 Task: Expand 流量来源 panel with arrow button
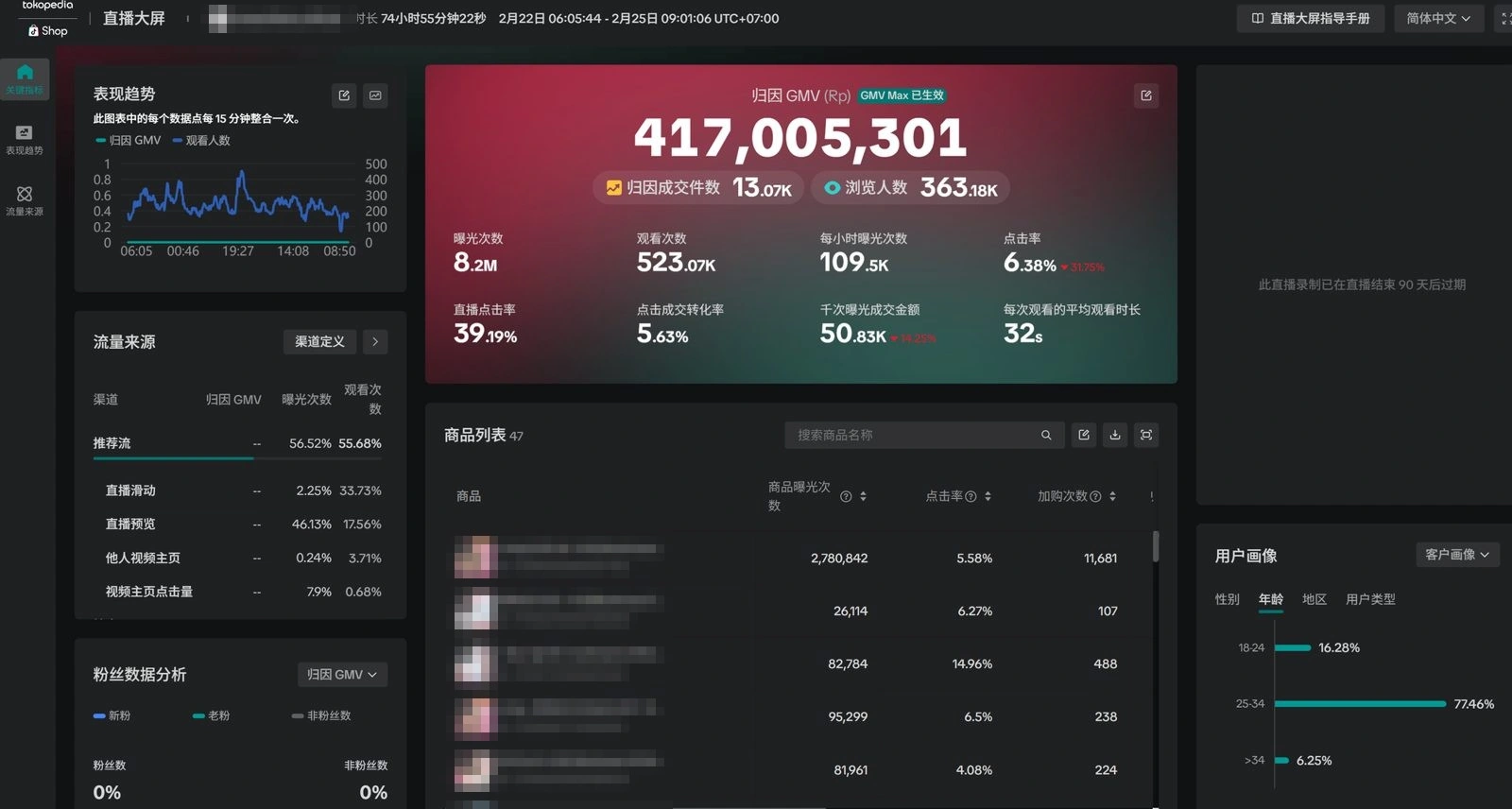(x=375, y=342)
